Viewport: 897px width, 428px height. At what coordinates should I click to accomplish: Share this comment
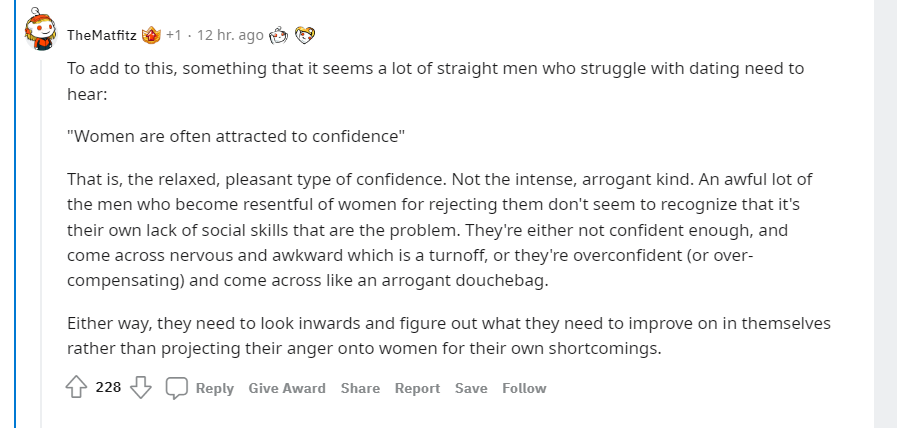[x=360, y=389]
